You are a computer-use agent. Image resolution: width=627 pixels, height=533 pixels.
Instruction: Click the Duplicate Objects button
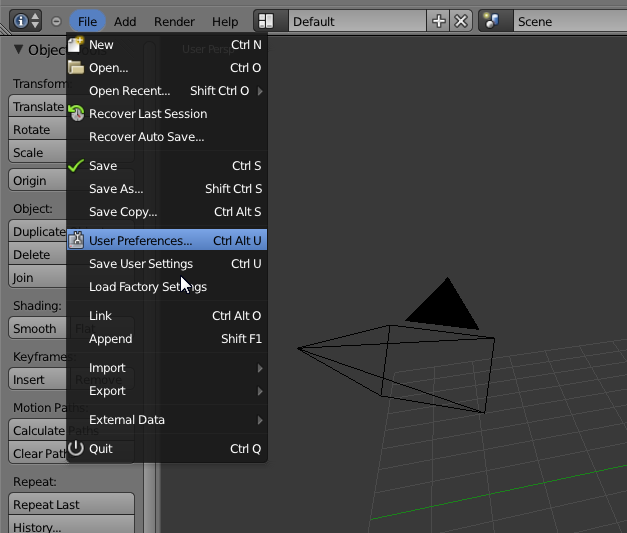pyautogui.click(x=38, y=231)
